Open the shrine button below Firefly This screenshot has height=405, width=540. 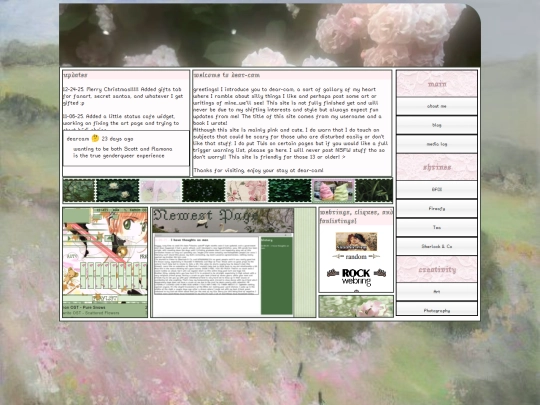[x=437, y=227]
